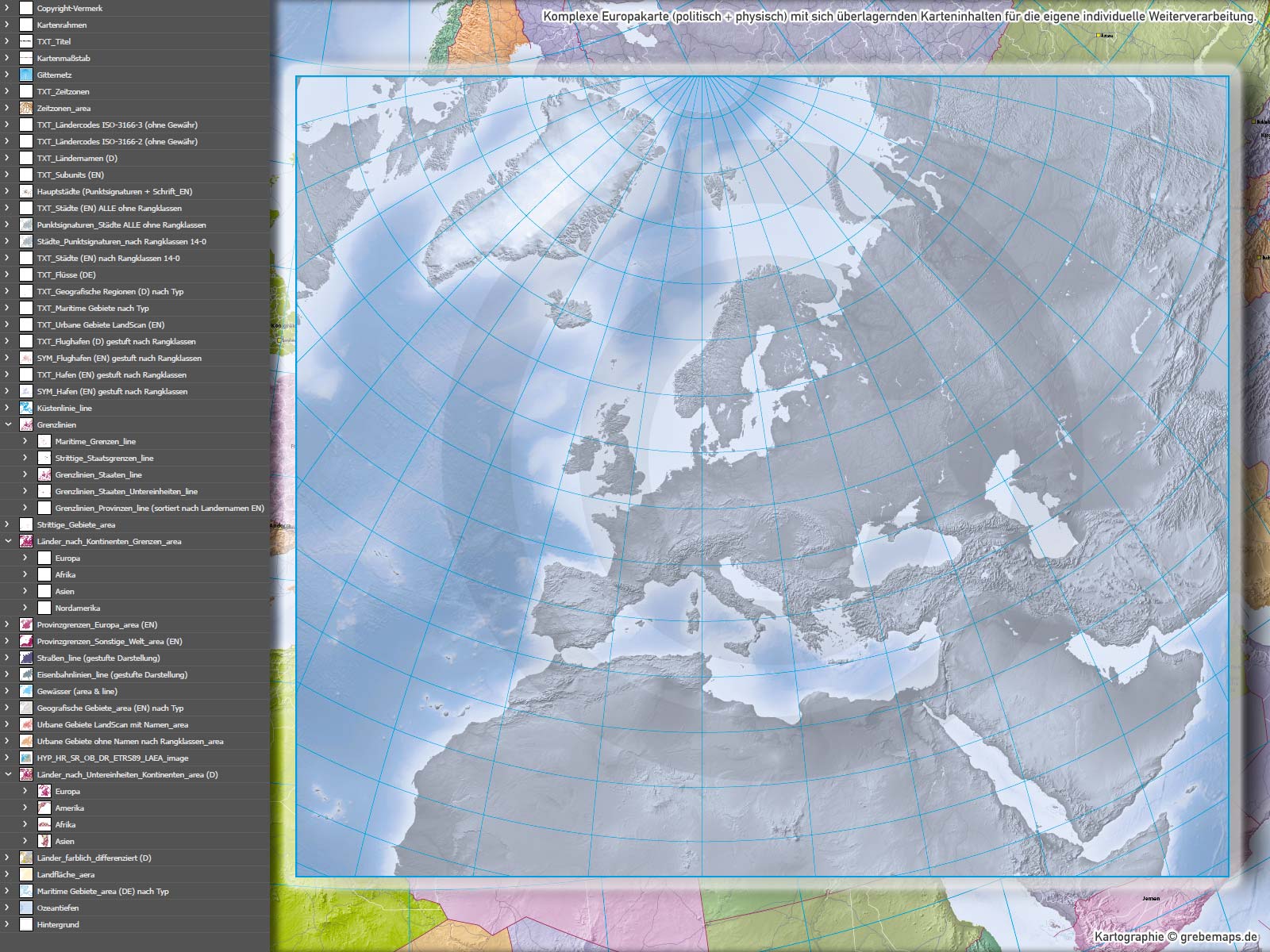Click the Eisenbahnlinien_line layer thumbnail

(x=26, y=674)
